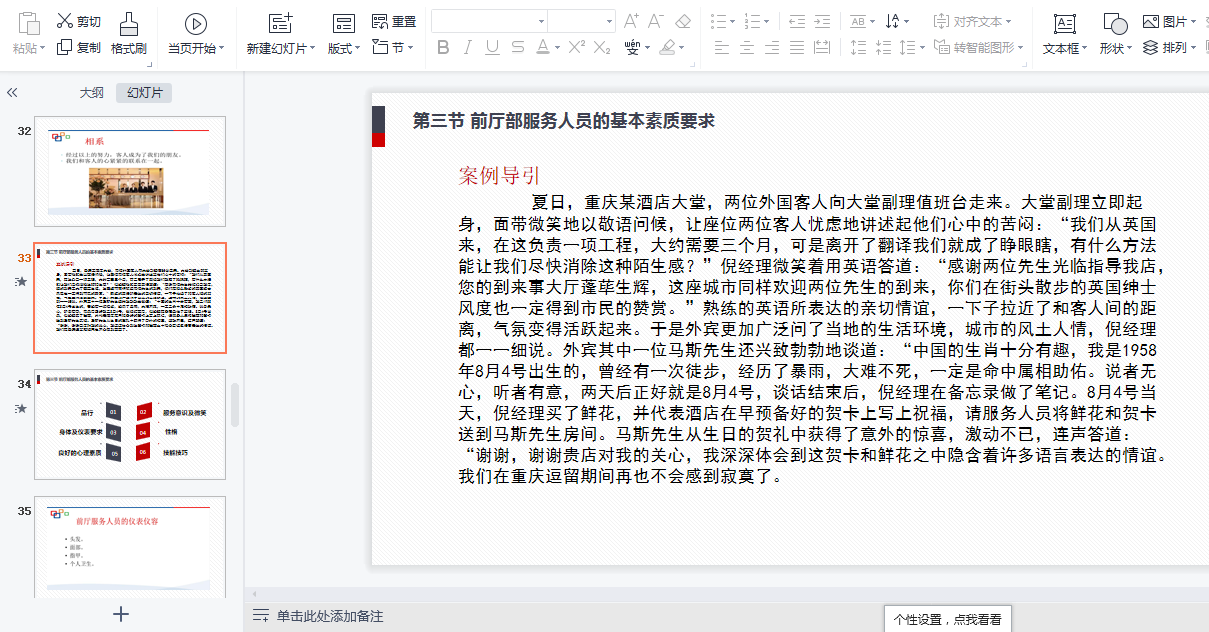The image size is (1209, 632).
Task: Open the Shapes (形状) tool
Action: pos(1114,24)
